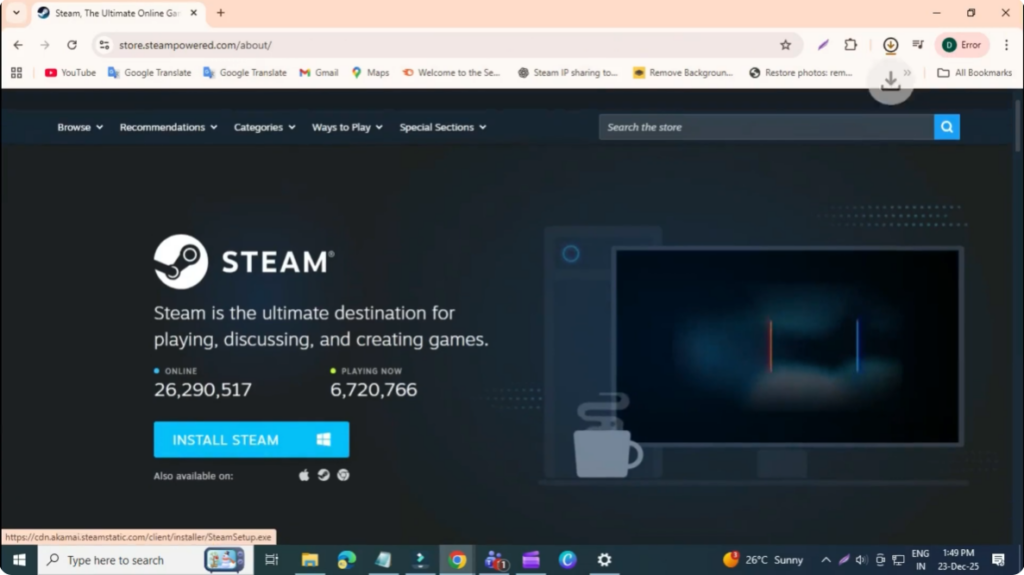Open Settings gear in the taskbar
The image size is (1024, 575).
(604, 560)
